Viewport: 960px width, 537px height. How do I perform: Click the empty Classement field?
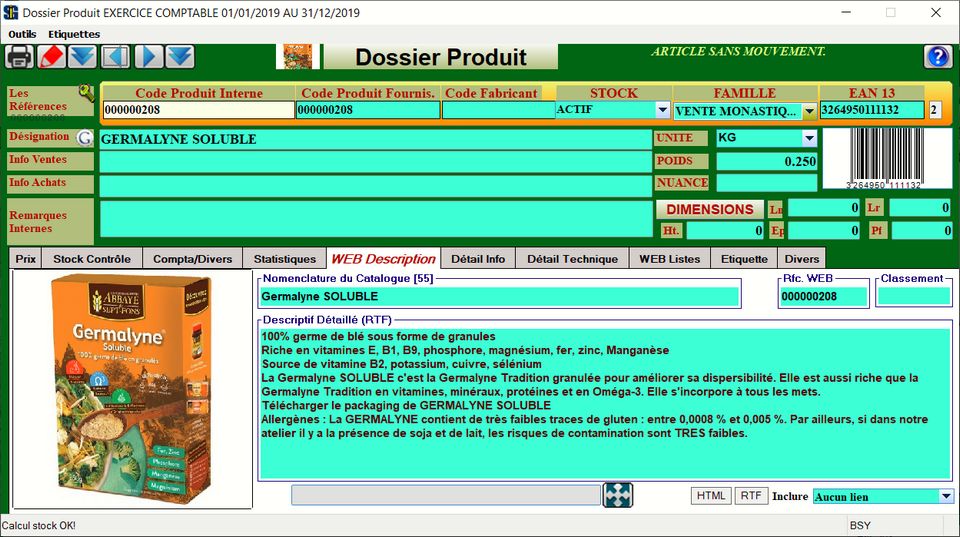[x=913, y=296]
